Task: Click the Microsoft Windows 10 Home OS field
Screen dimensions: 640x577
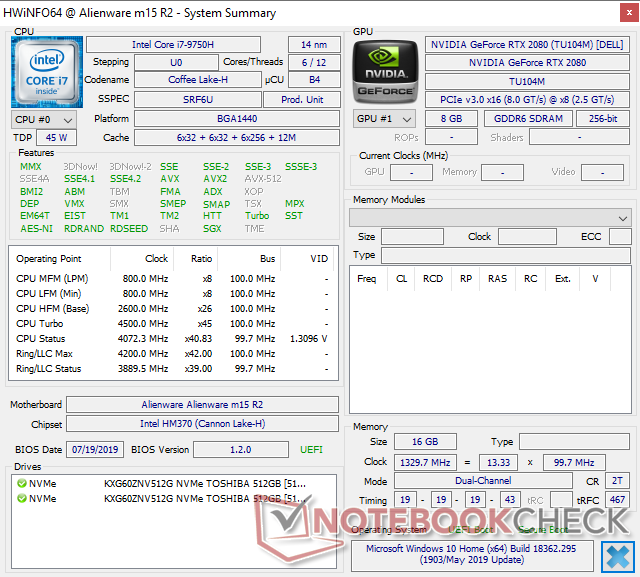Action: tap(471, 554)
